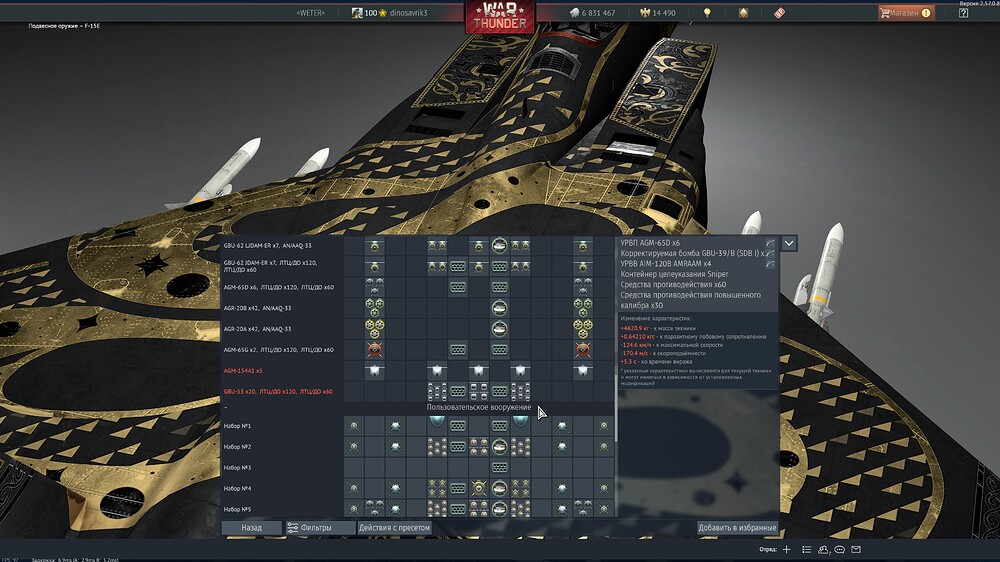This screenshot has width=1000, height=562.
Task: Select red preset AGM-154A1 x5
Action: tap(243, 371)
